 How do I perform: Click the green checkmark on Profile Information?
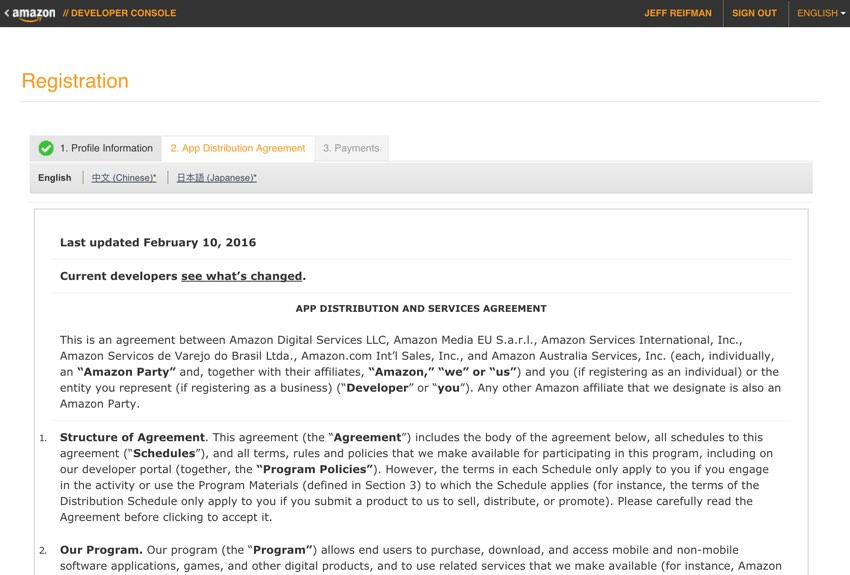coord(46,148)
